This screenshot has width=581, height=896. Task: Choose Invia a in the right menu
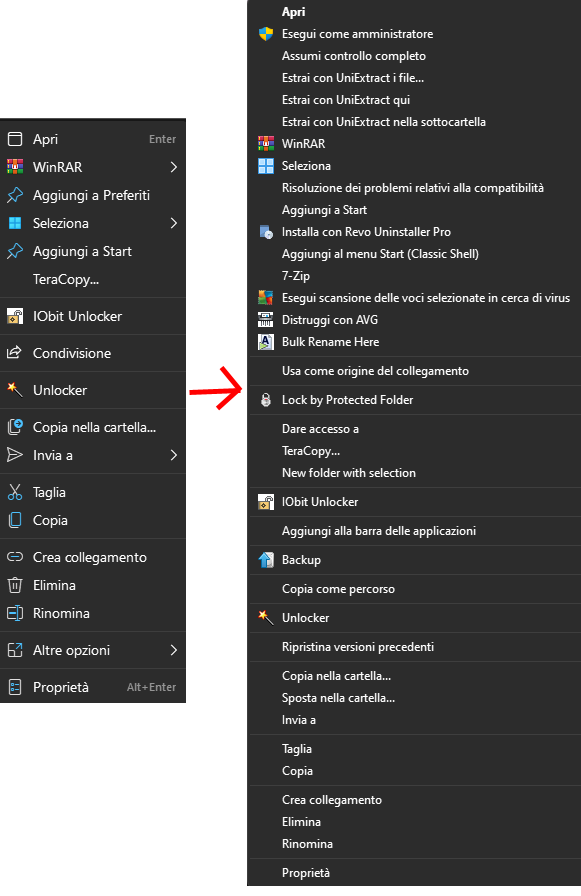(299, 720)
